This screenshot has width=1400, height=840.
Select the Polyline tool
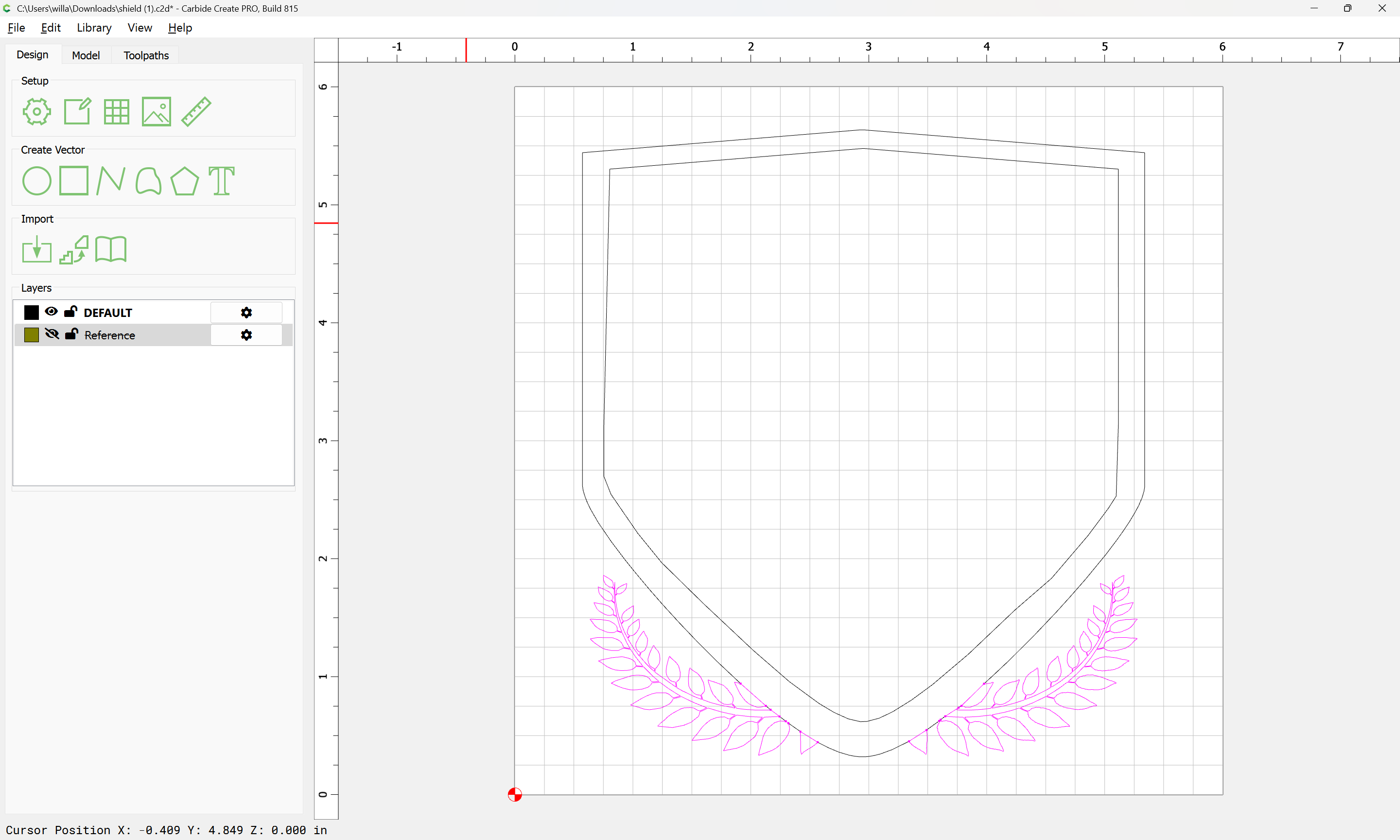click(111, 180)
